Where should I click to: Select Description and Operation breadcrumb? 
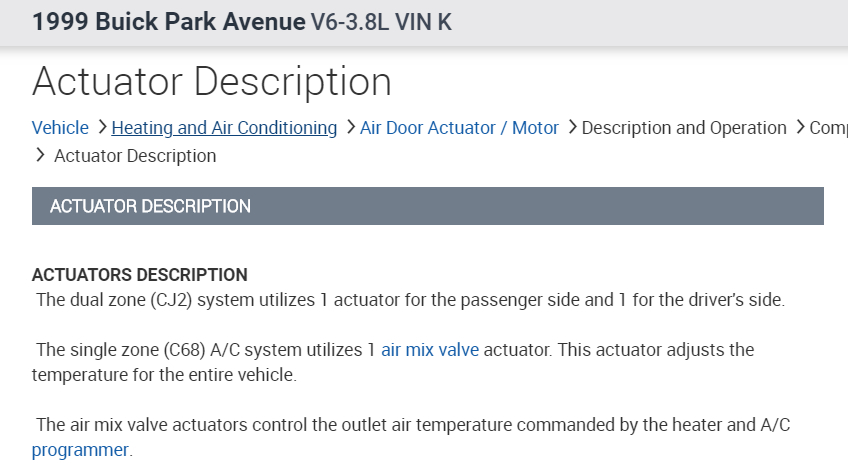684,128
